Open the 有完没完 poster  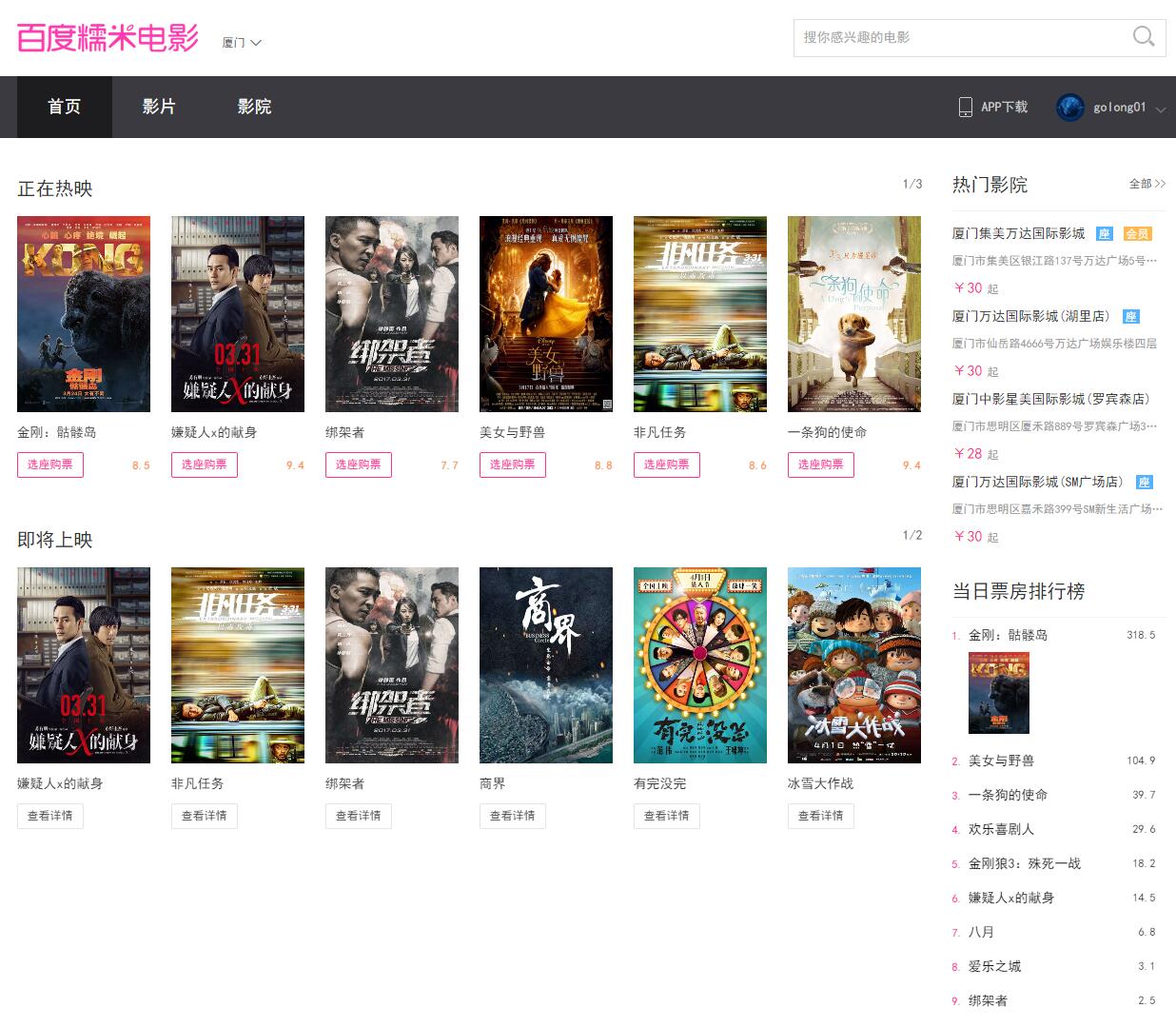700,665
